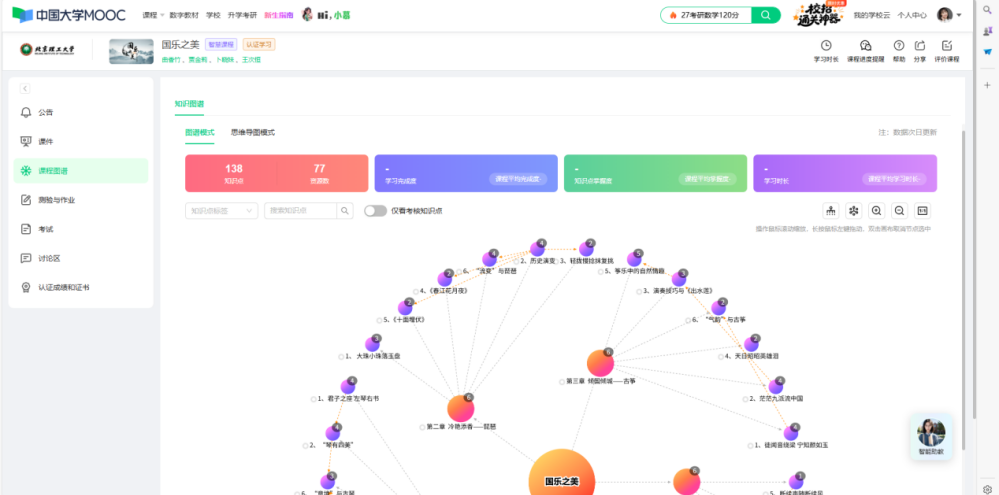
Task: Click the green search button in header
Action: [765, 15]
